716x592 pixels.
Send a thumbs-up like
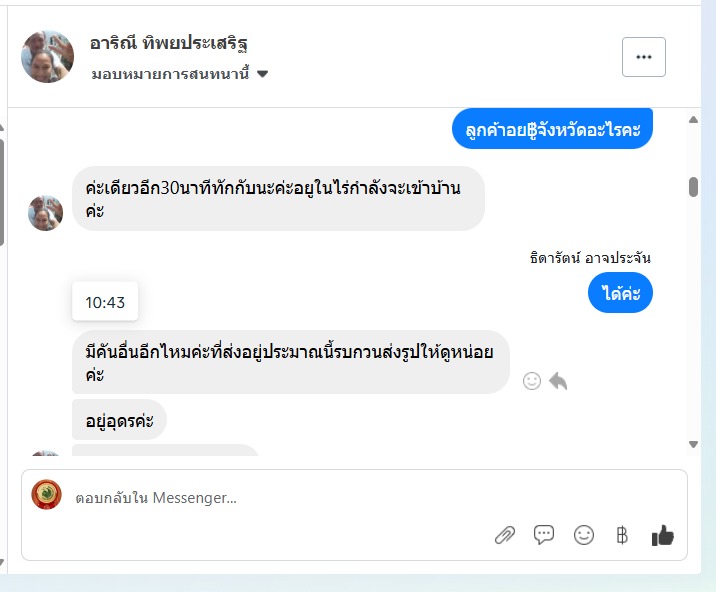662,535
